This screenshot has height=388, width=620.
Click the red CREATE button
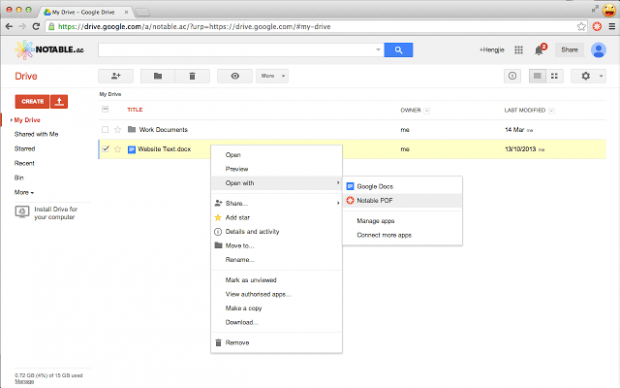click(32, 102)
